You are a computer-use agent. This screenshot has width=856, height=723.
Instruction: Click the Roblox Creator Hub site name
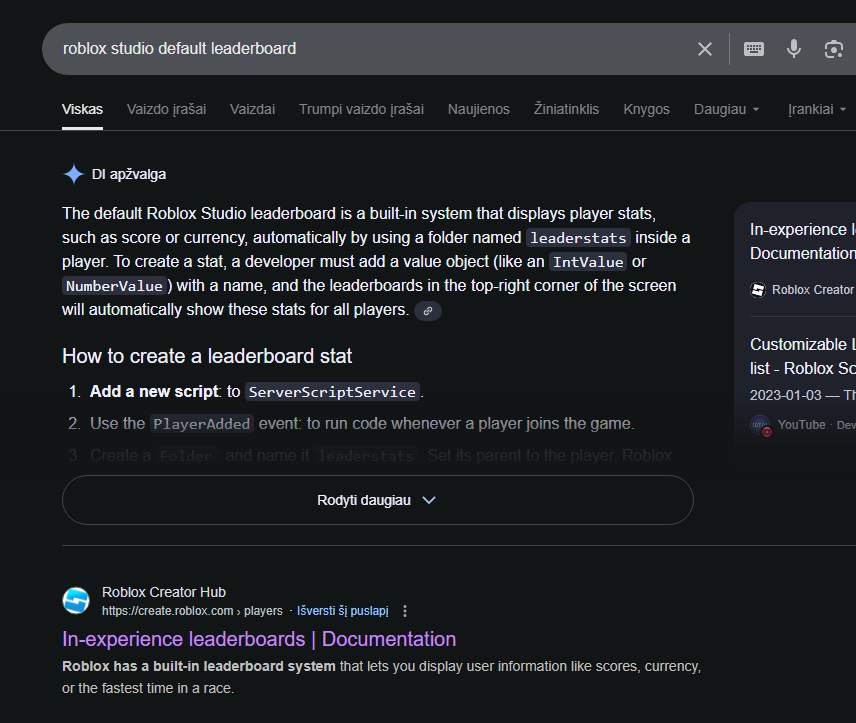164,592
